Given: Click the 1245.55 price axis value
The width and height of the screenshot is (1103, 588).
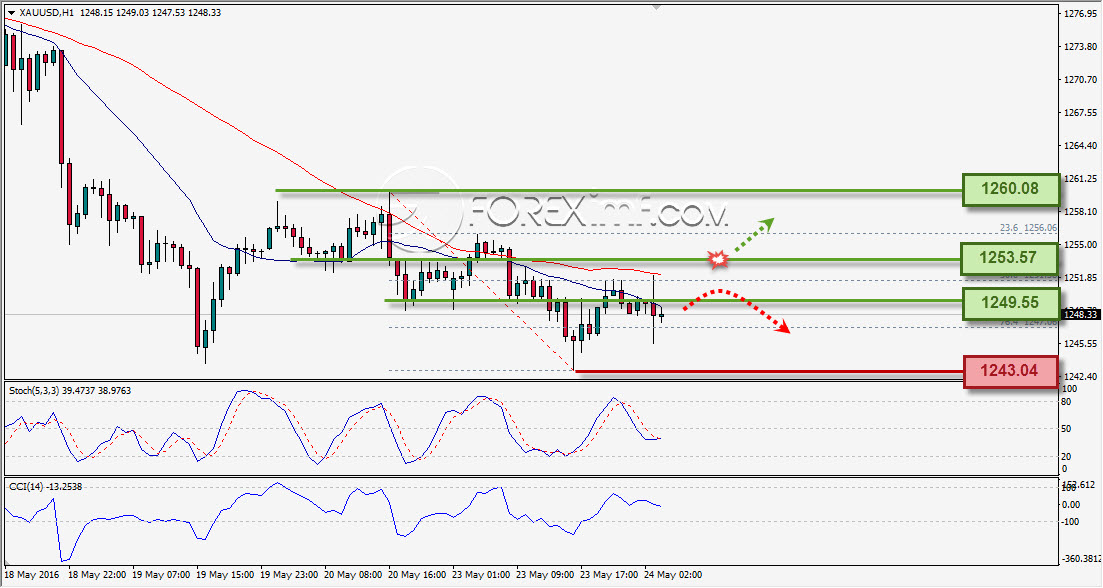Looking at the screenshot, I should coord(1080,344).
